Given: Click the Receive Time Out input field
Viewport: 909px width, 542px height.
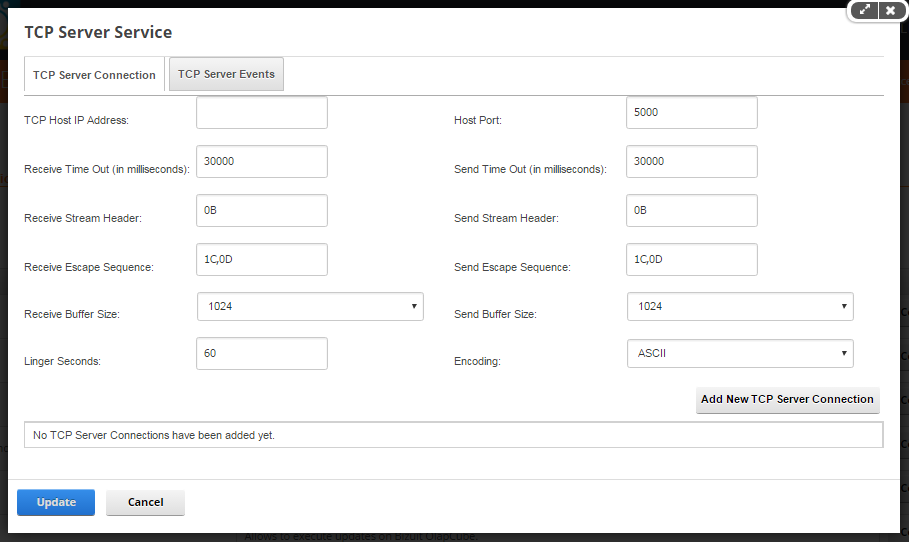Looking at the screenshot, I should tap(262, 162).
